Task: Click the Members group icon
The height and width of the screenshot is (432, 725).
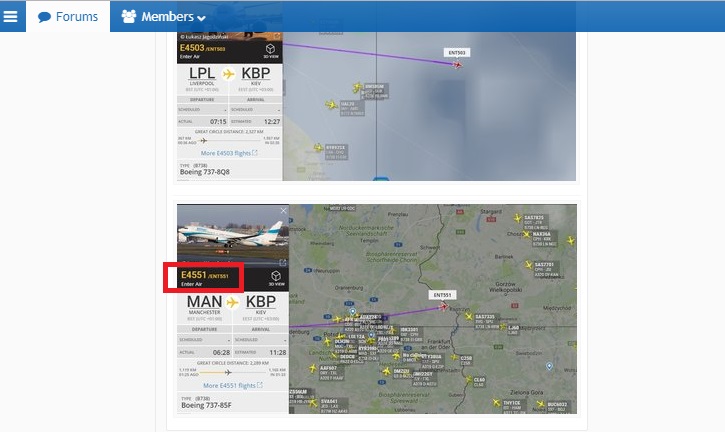Action: tap(129, 17)
